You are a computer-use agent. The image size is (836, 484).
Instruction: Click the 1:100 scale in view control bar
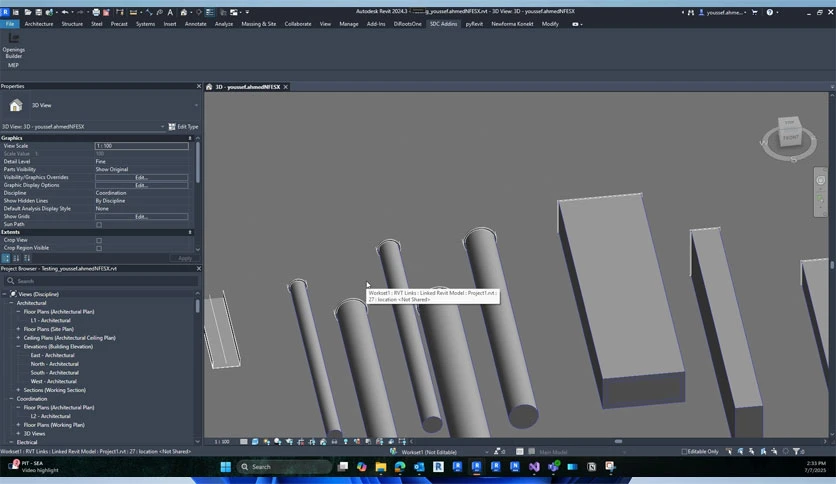[x=222, y=442]
